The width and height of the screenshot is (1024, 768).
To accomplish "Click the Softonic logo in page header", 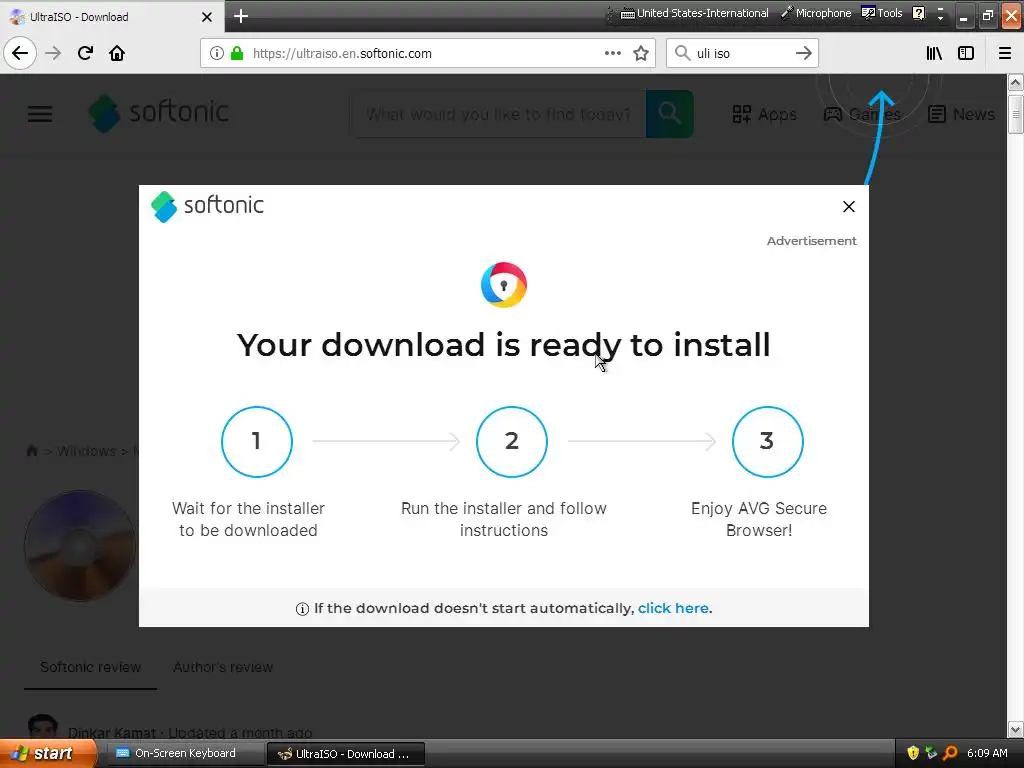I will coord(159,113).
